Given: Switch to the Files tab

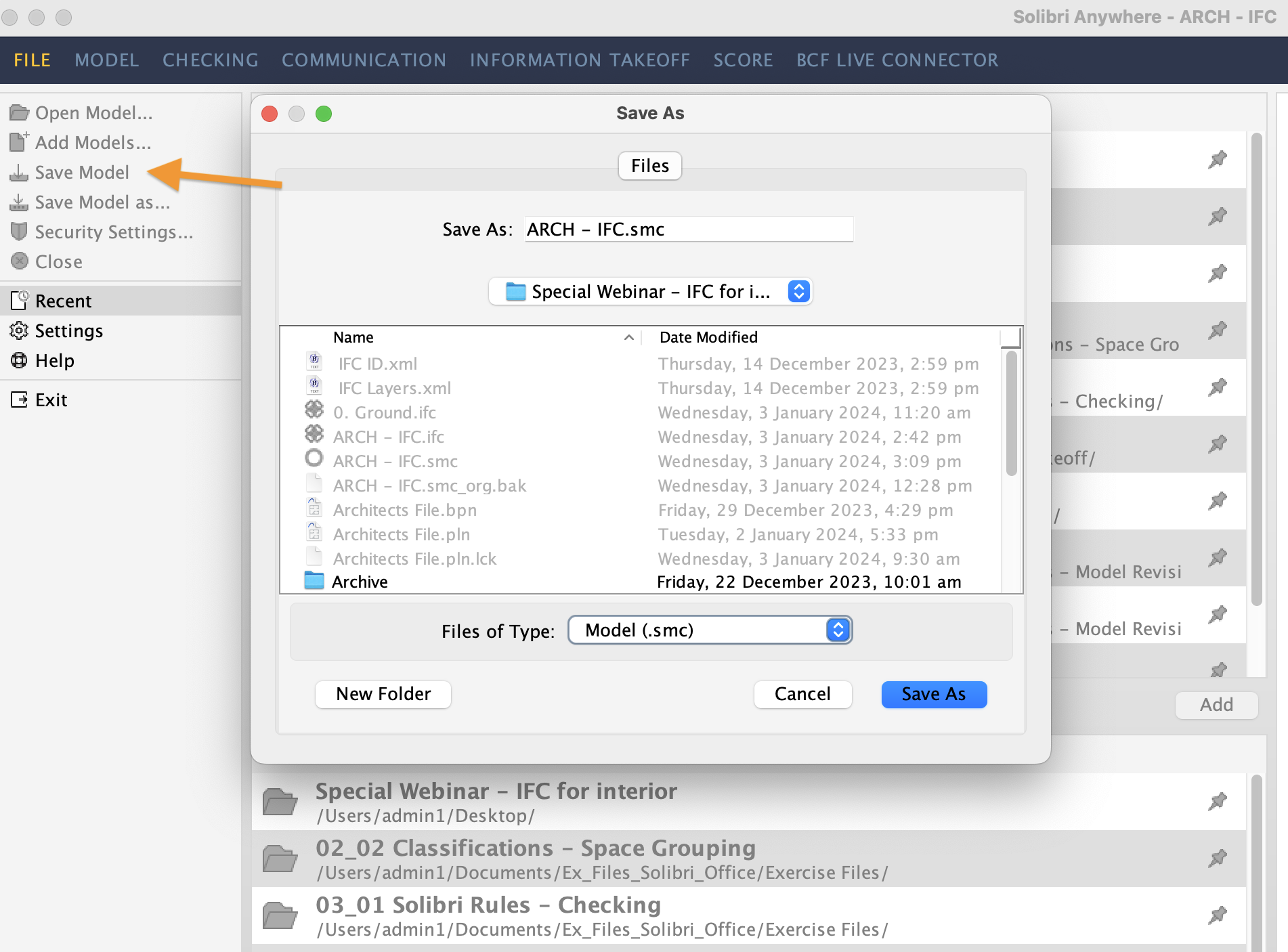Looking at the screenshot, I should point(649,165).
